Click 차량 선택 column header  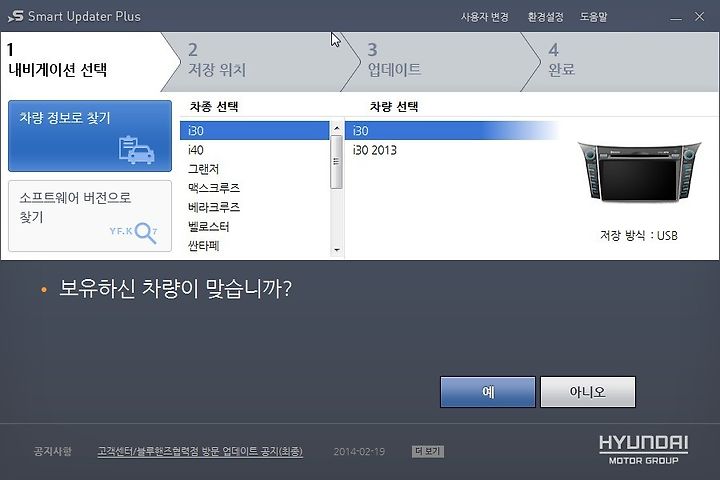click(394, 107)
